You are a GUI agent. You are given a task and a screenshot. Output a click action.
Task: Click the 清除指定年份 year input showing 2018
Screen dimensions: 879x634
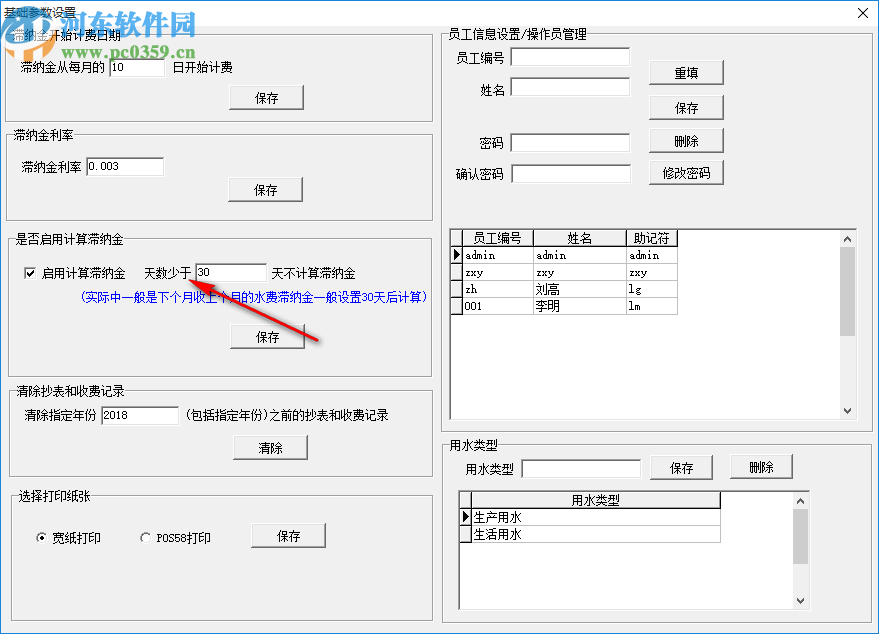tap(139, 415)
